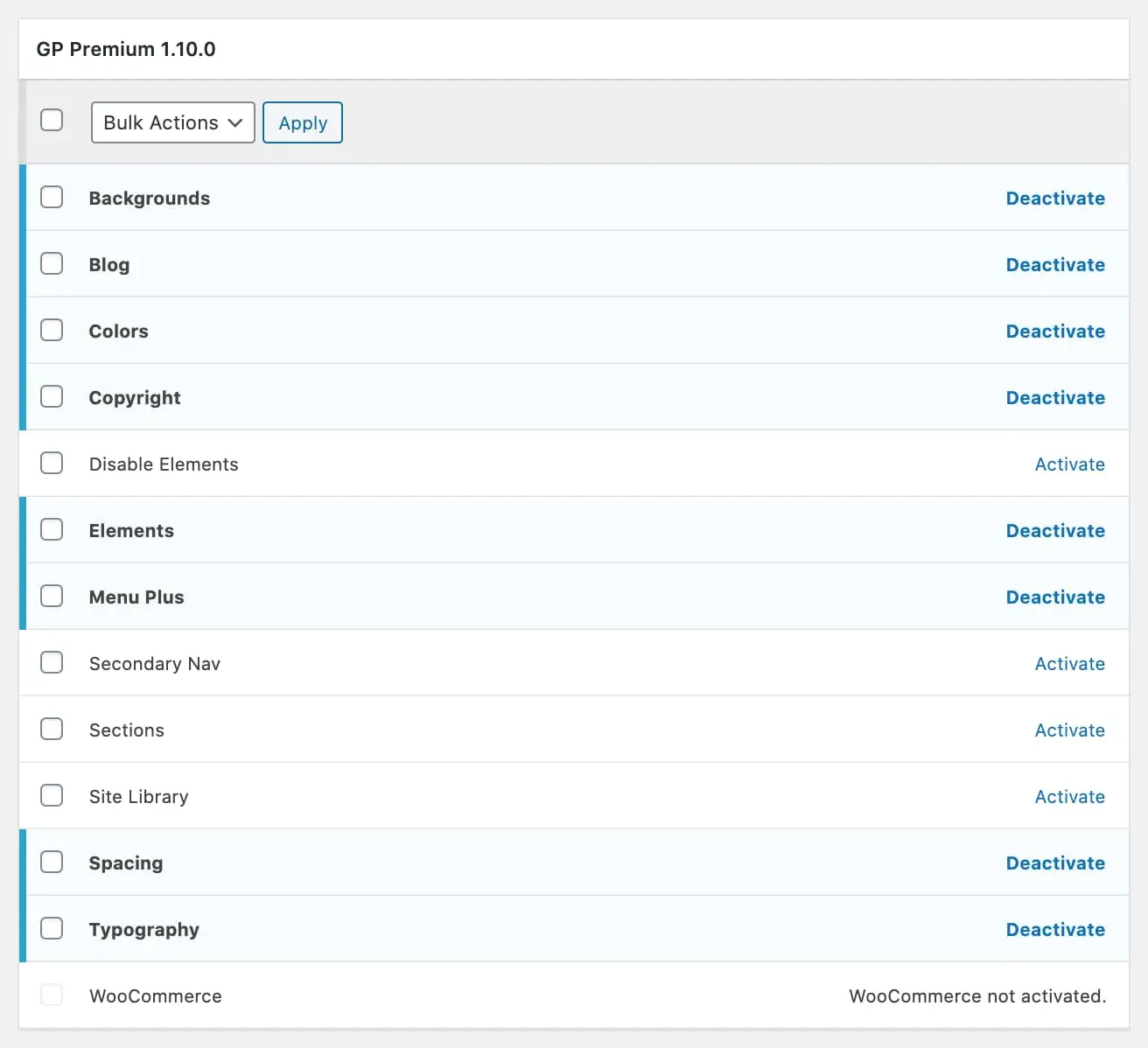The height and width of the screenshot is (1048, 1148).
Task: Click the GP Premium 1.10.0 title
Action: point(125,49)
